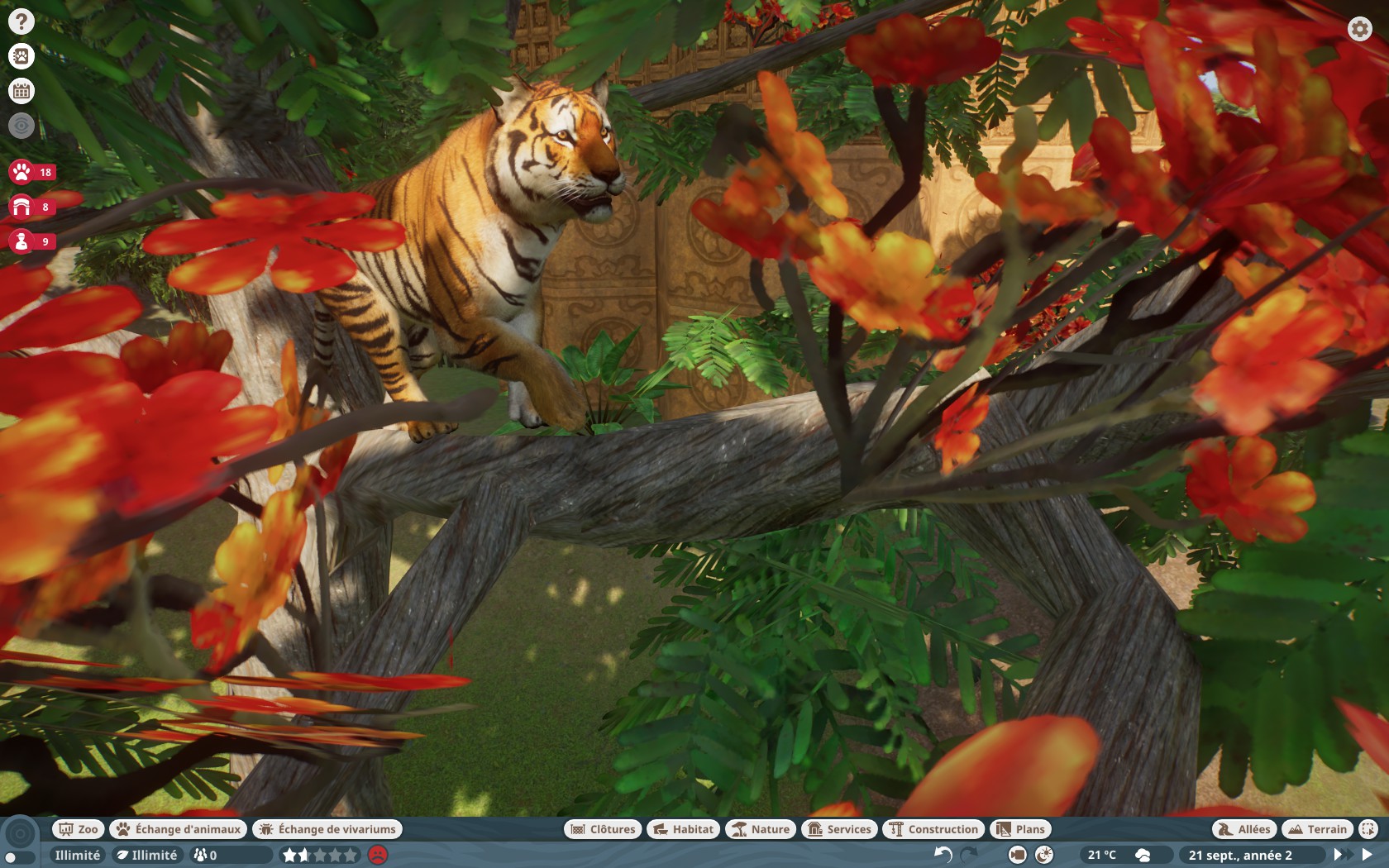Open the Clôtures build tab
The height and width of the screenshot is (868, 1389).
click(603, 829)
